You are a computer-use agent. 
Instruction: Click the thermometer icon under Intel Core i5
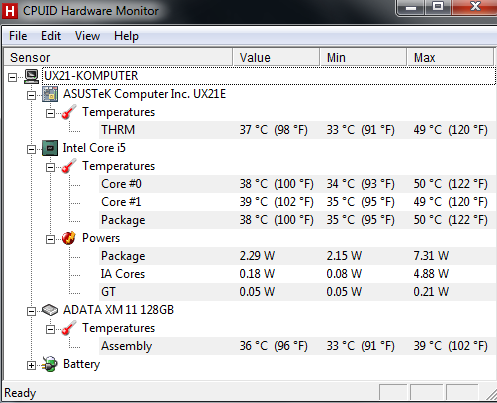pos(69,166)
